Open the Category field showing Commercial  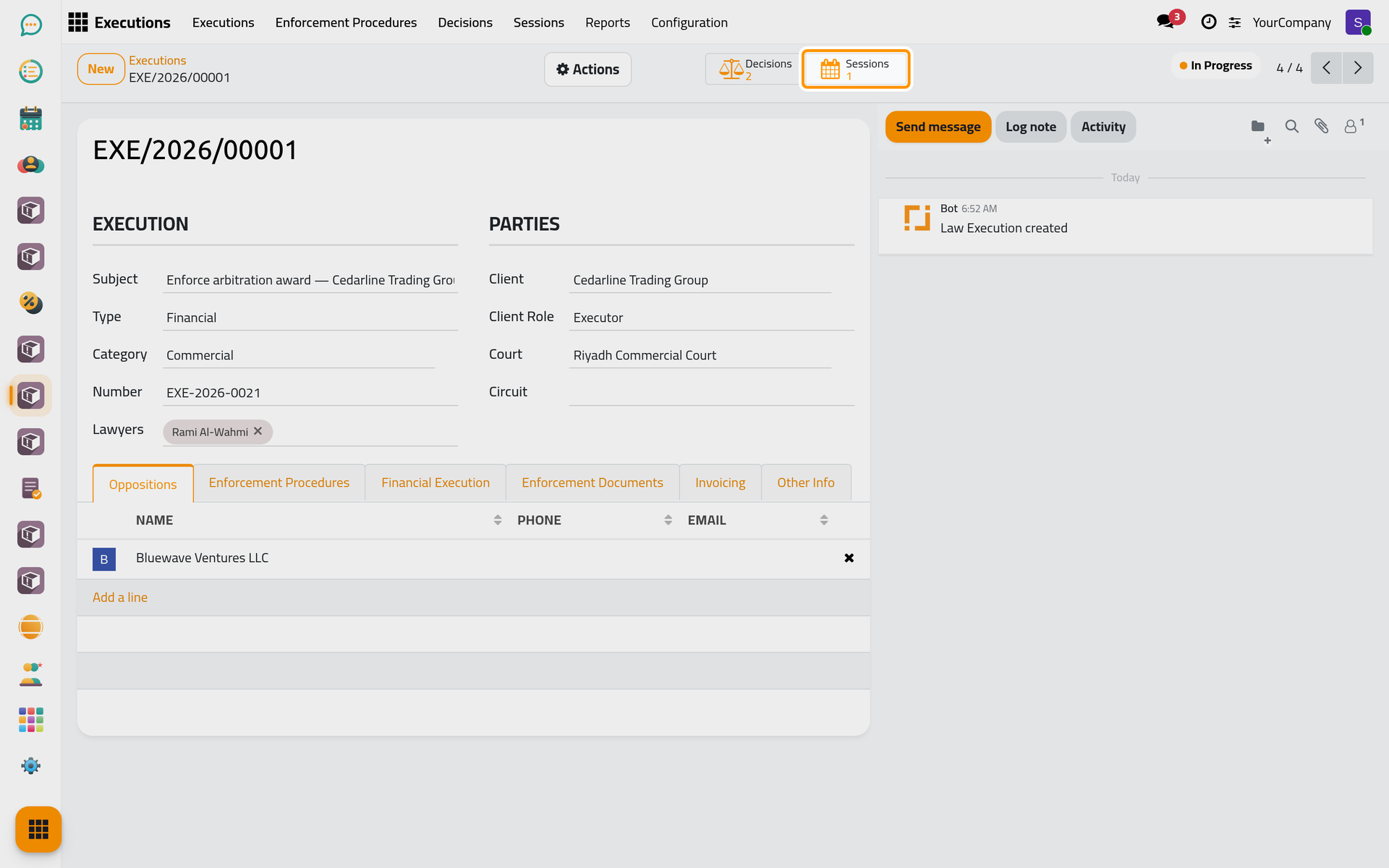(299, 355)
